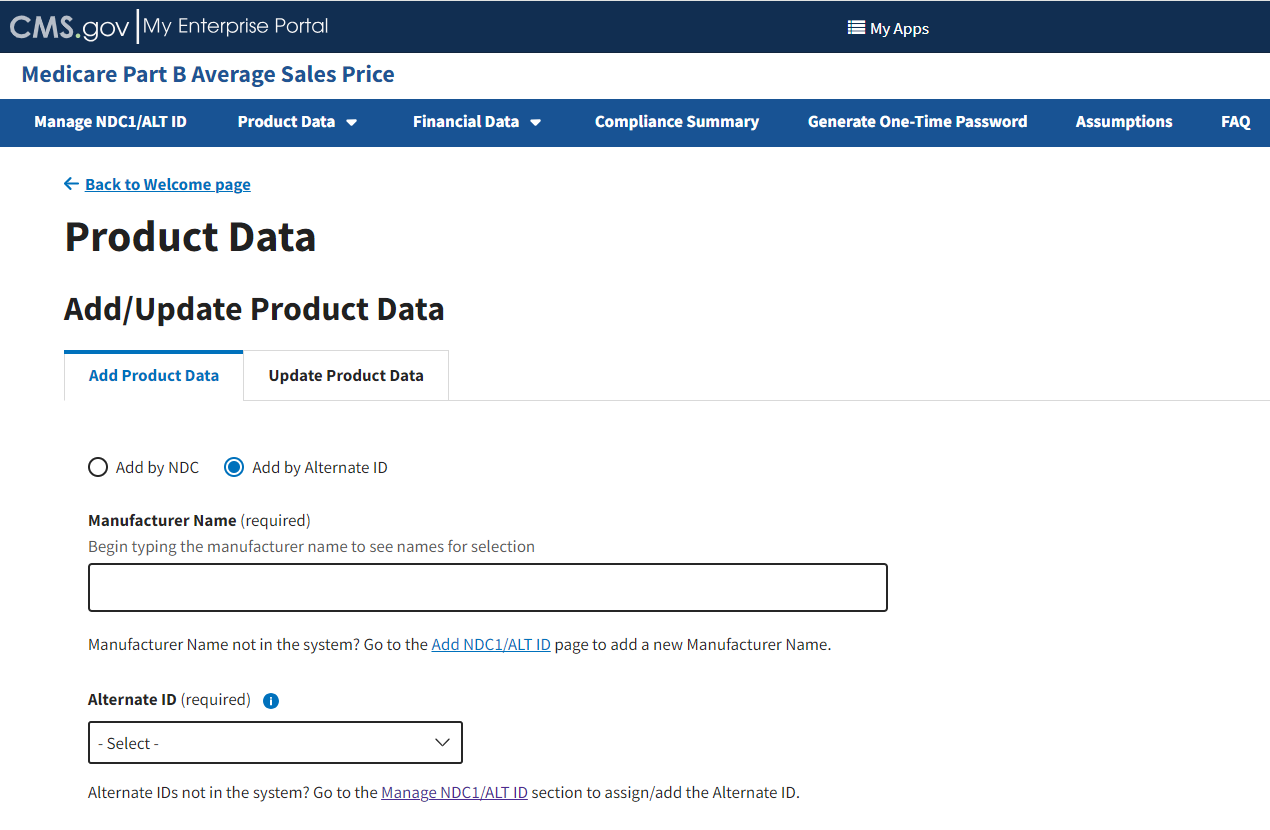This screenshot has height=830, width=1270.
Task: Select the Add by NDC radio button
Action: pos(98,468)
